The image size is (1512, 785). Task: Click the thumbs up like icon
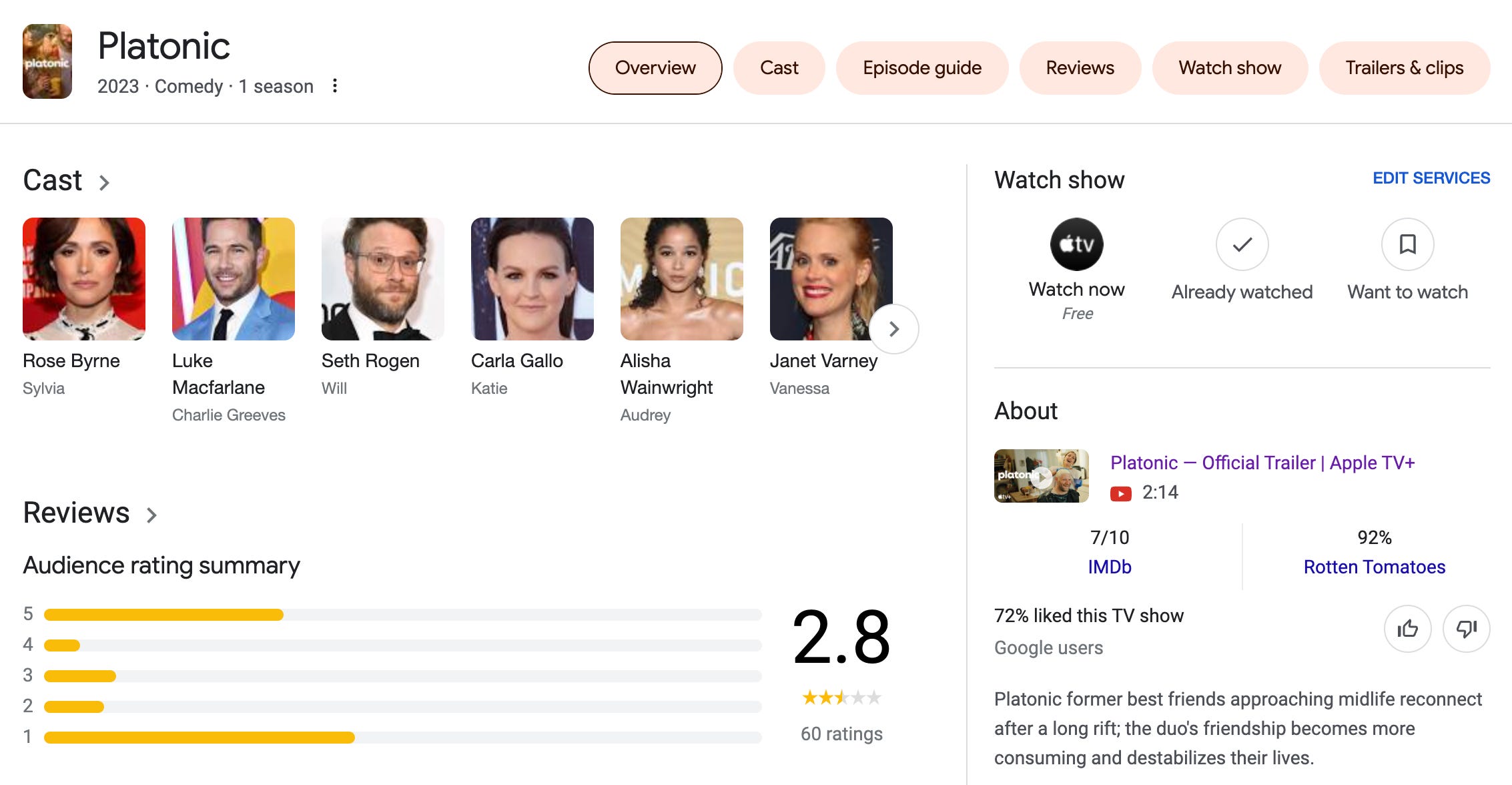tap(1407, 629)
